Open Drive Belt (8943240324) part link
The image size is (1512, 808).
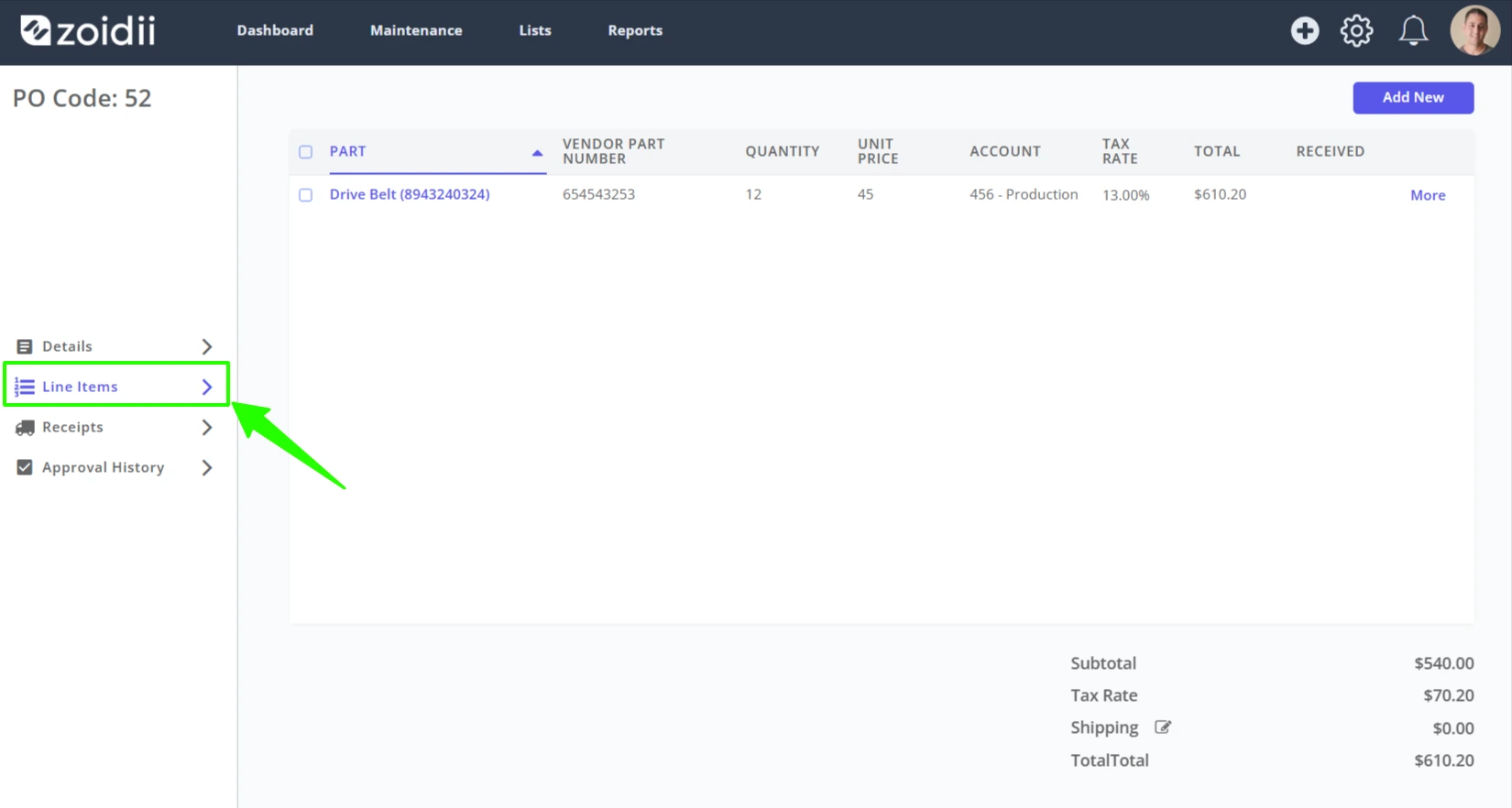pyautogui.click(x=410, y=194)
